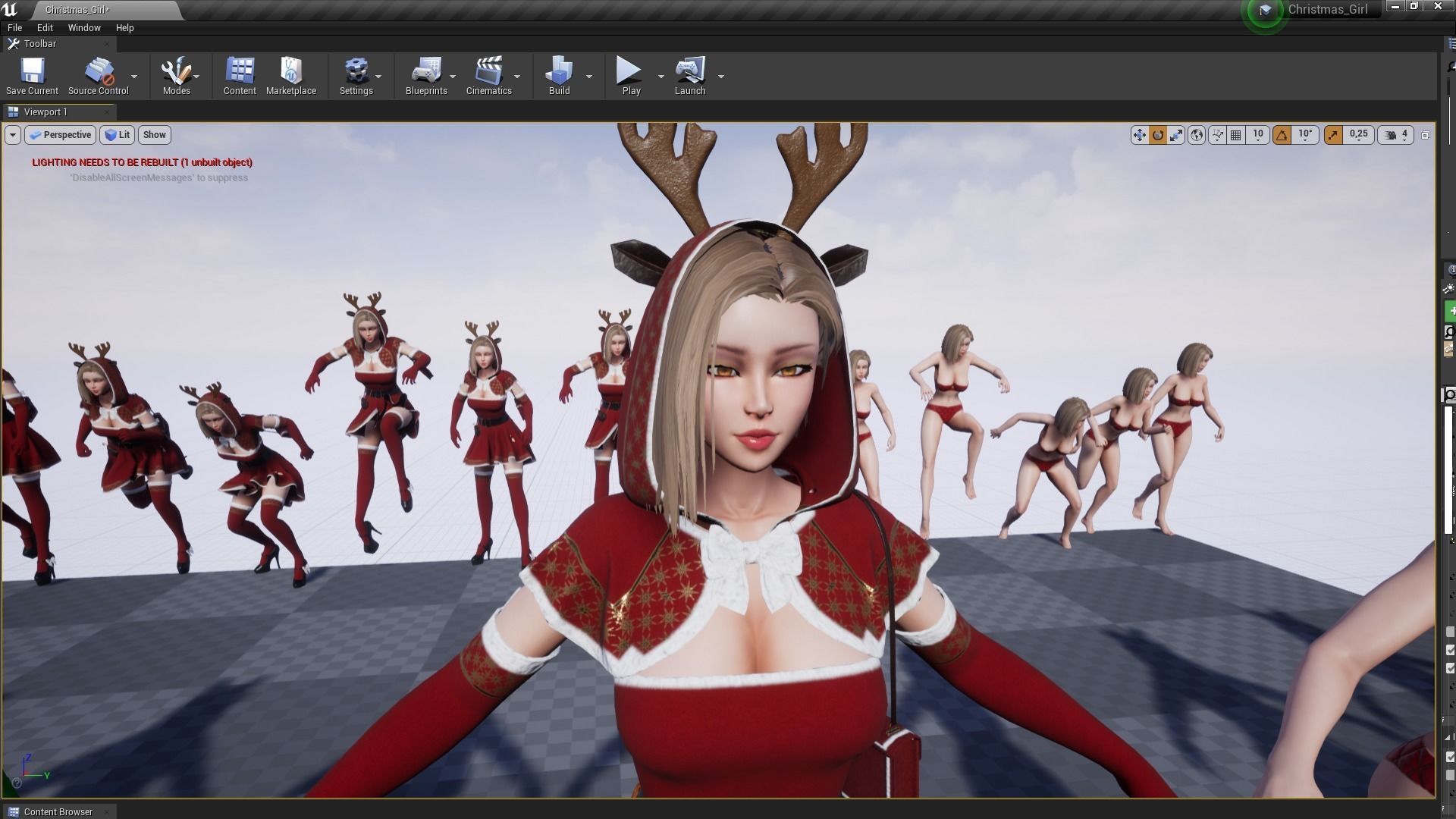The width and height of the screenshot is (1456, 819).
Task: Select the Christmas_Girl level tab
Action: (x=106, y=10)
